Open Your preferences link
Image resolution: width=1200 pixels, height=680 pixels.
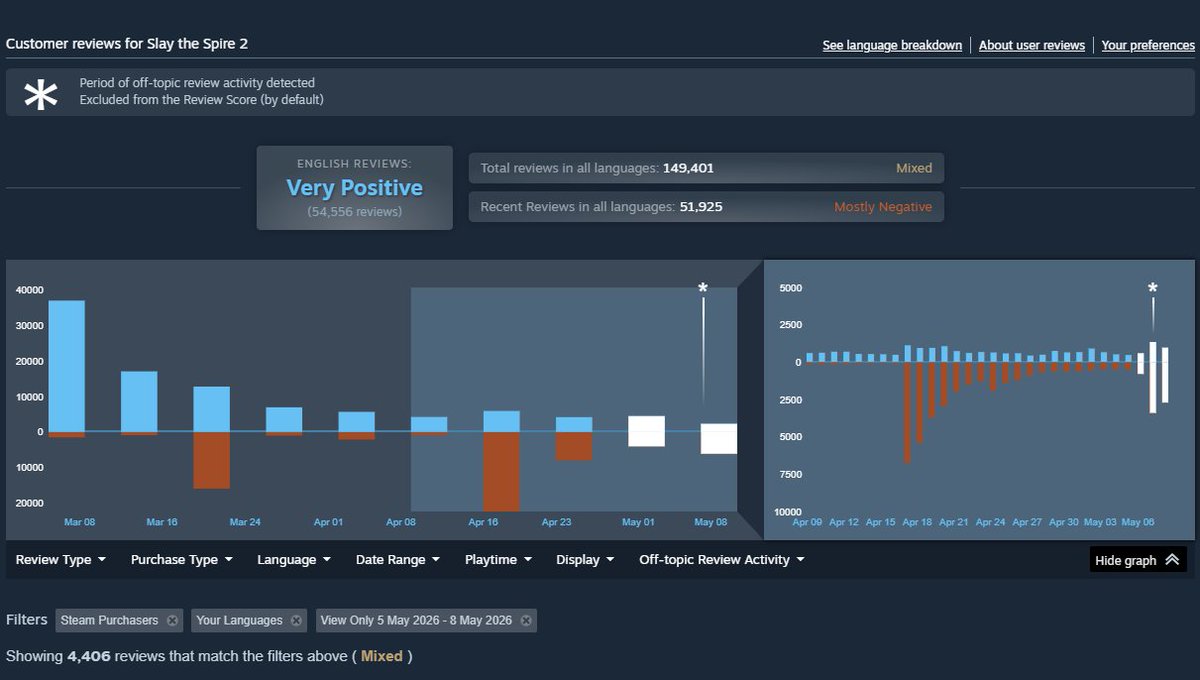[1148, 46]
